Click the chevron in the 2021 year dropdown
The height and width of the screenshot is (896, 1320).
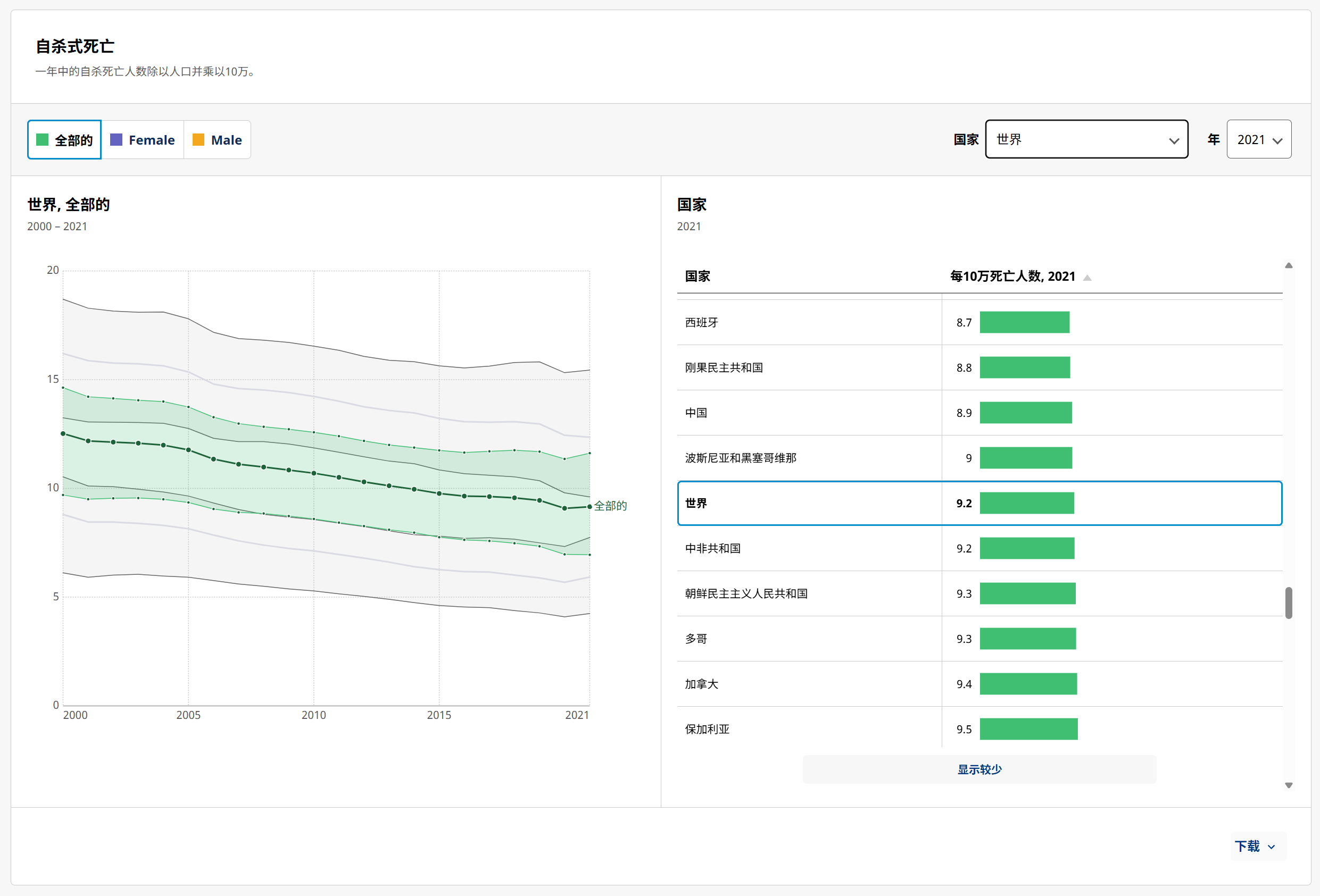pyautogui.click(x=1277, y=141)
